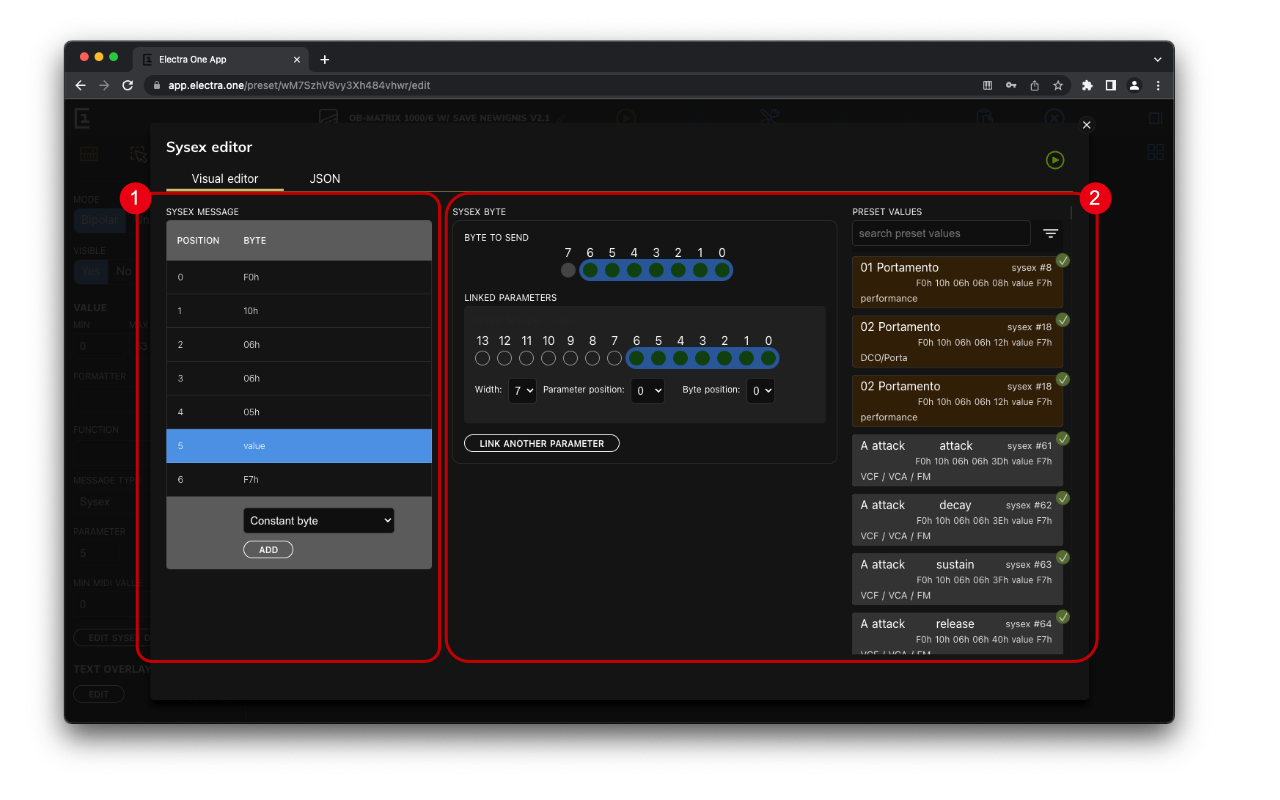This screenshot has width=1280, height=800.
Task: Expand the Constant byte type dropdown
Action: [x=318, y=521]
